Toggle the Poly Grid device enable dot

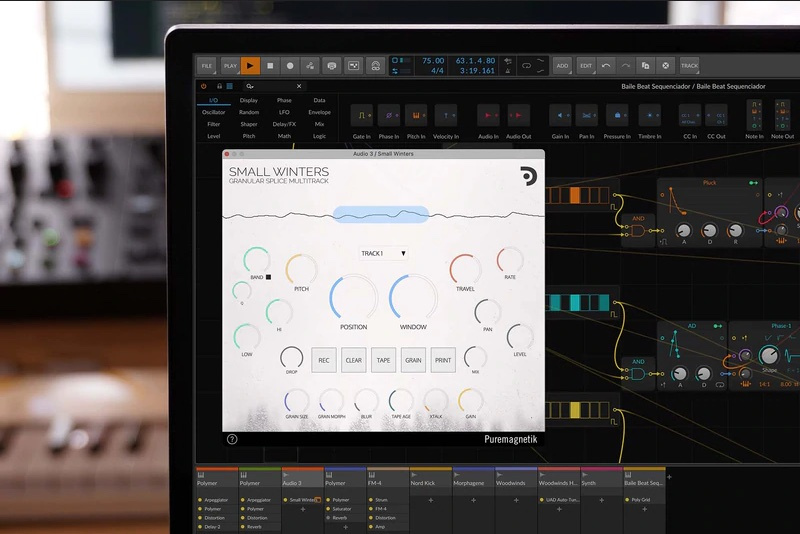pyautogui.click(x=628, y=500)
